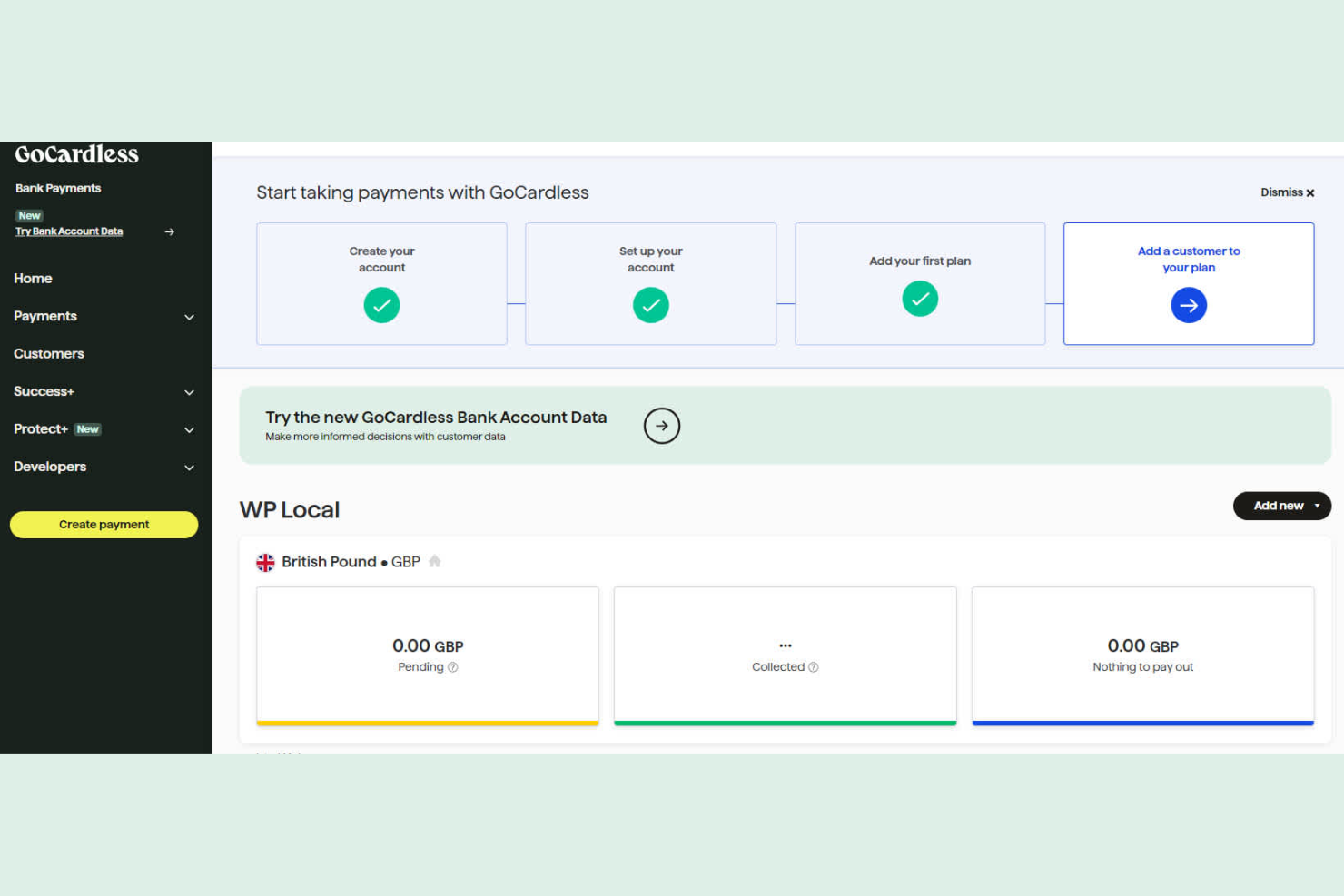This screenshot has width=1344, height=896.
Task: Click the GoCardless logo
Action: click(x=76, y=154)
